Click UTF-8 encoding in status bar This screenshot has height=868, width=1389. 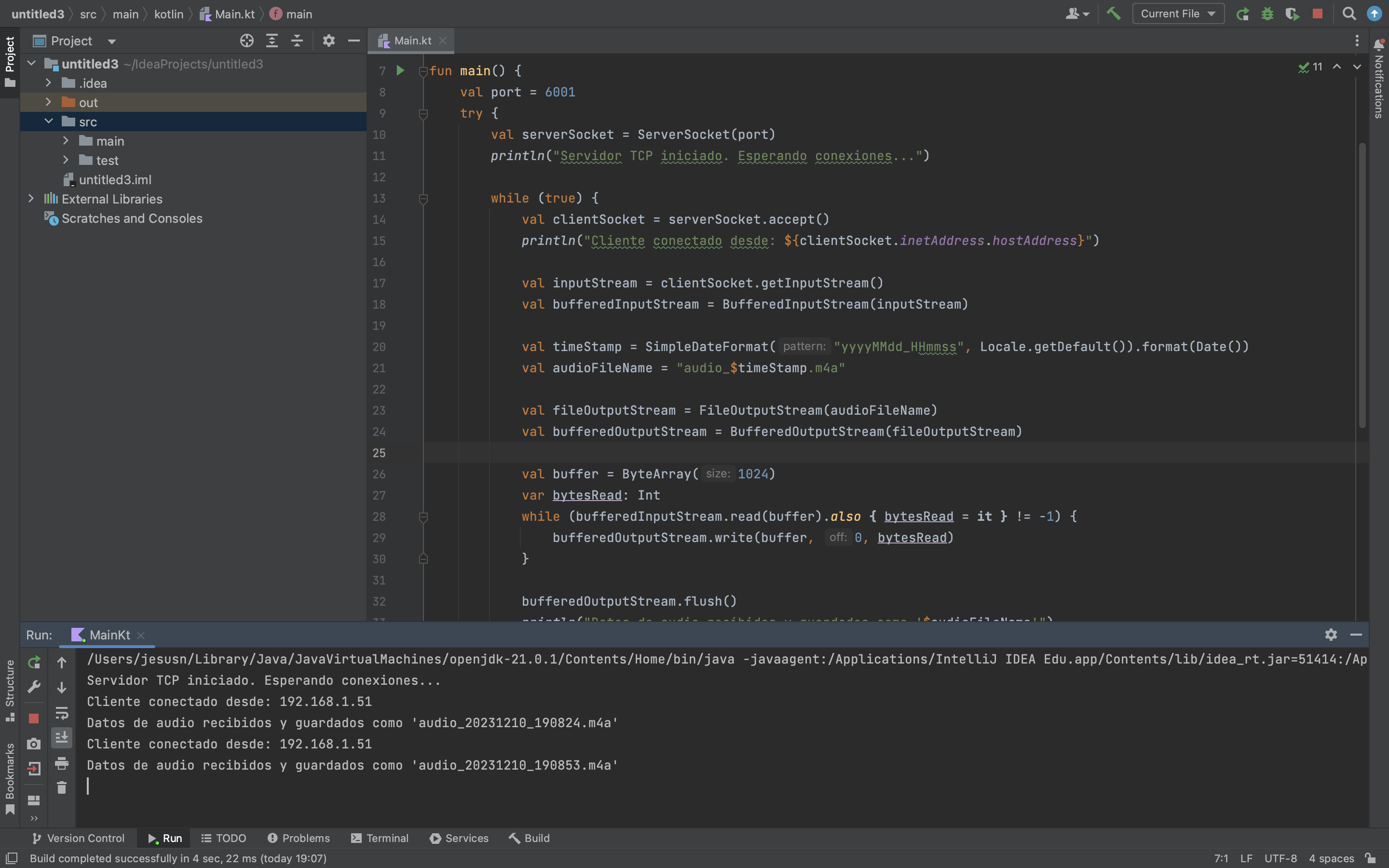coord(1280,858)
